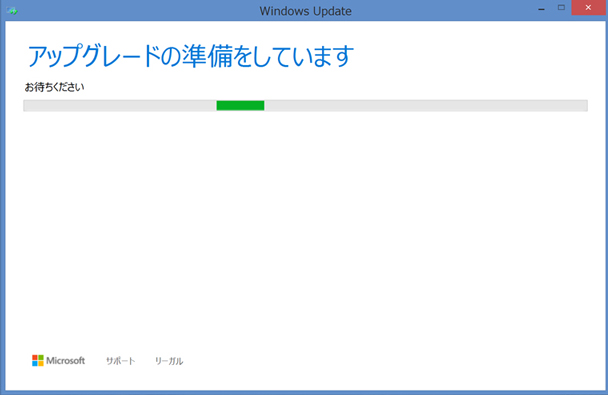The width and height of the screenshot is (608, 395).
Task: Open the サポート link
Action: [x=120, y=361]
